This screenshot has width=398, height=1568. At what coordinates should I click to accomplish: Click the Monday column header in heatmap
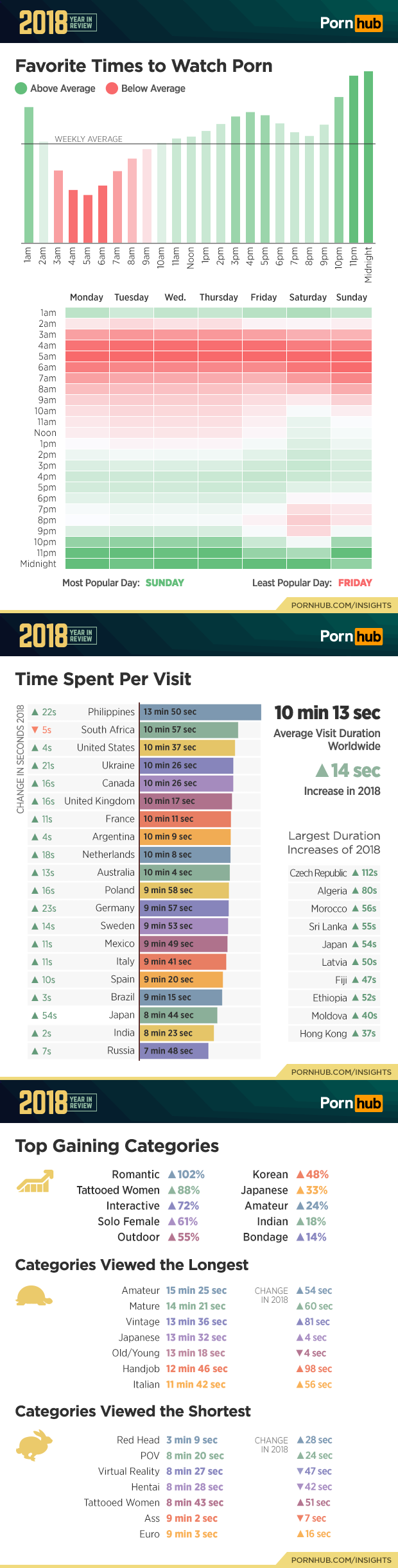(x=87, y=297)
